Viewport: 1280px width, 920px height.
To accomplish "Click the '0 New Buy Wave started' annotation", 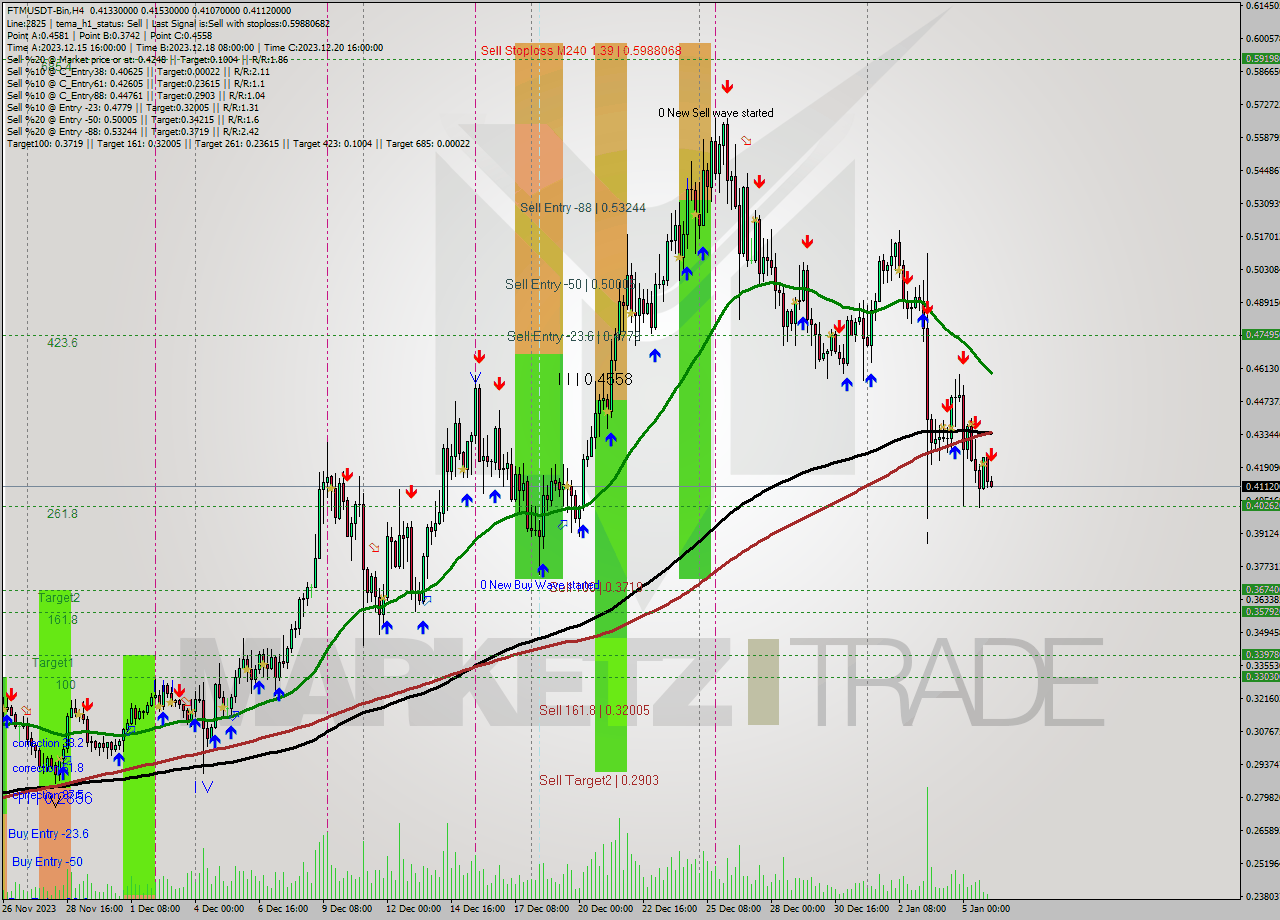I will [x=539, y=585].
